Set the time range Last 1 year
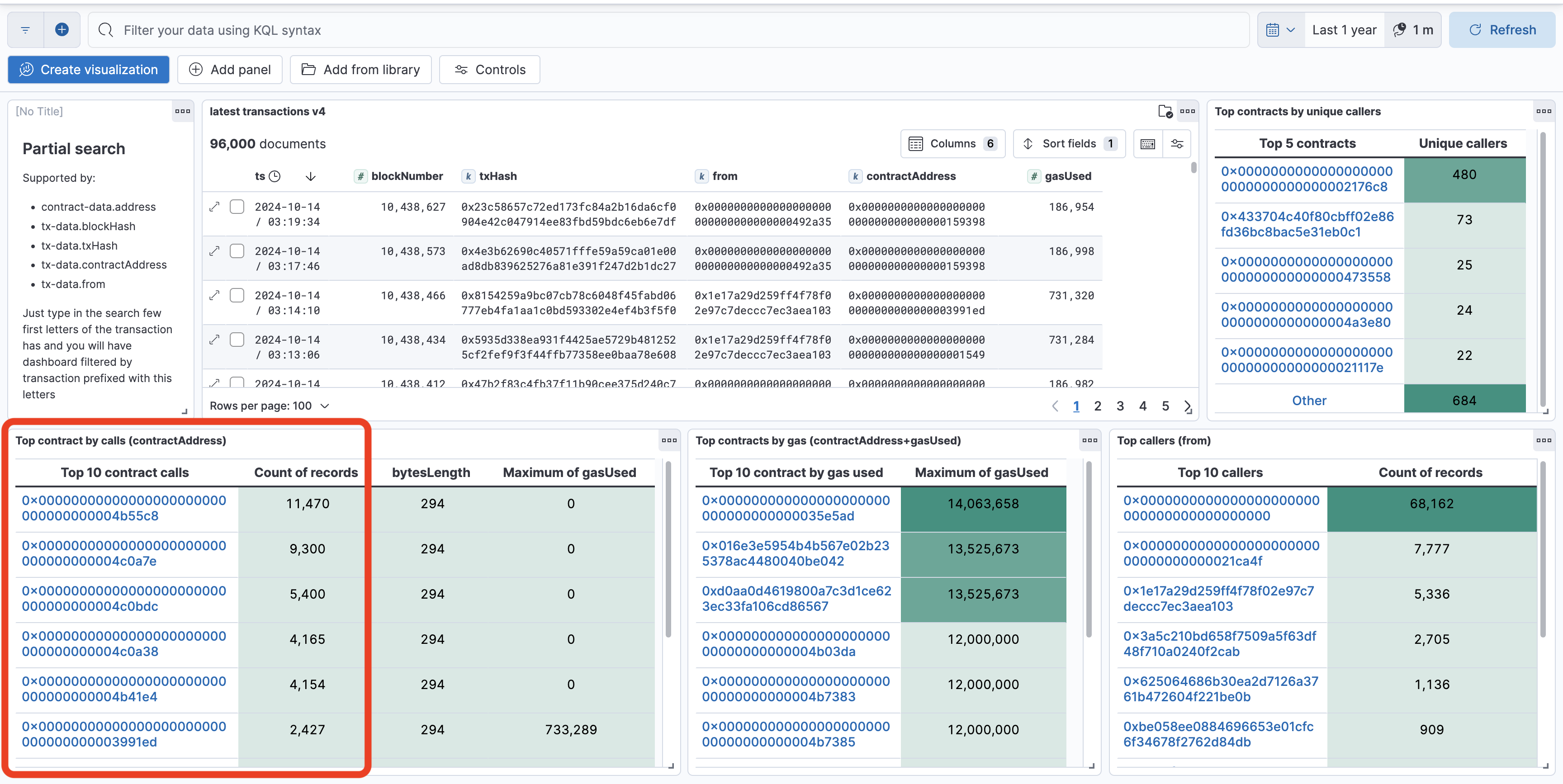The height and width of the screenshot is (784, 1563). pos(1344,30)
